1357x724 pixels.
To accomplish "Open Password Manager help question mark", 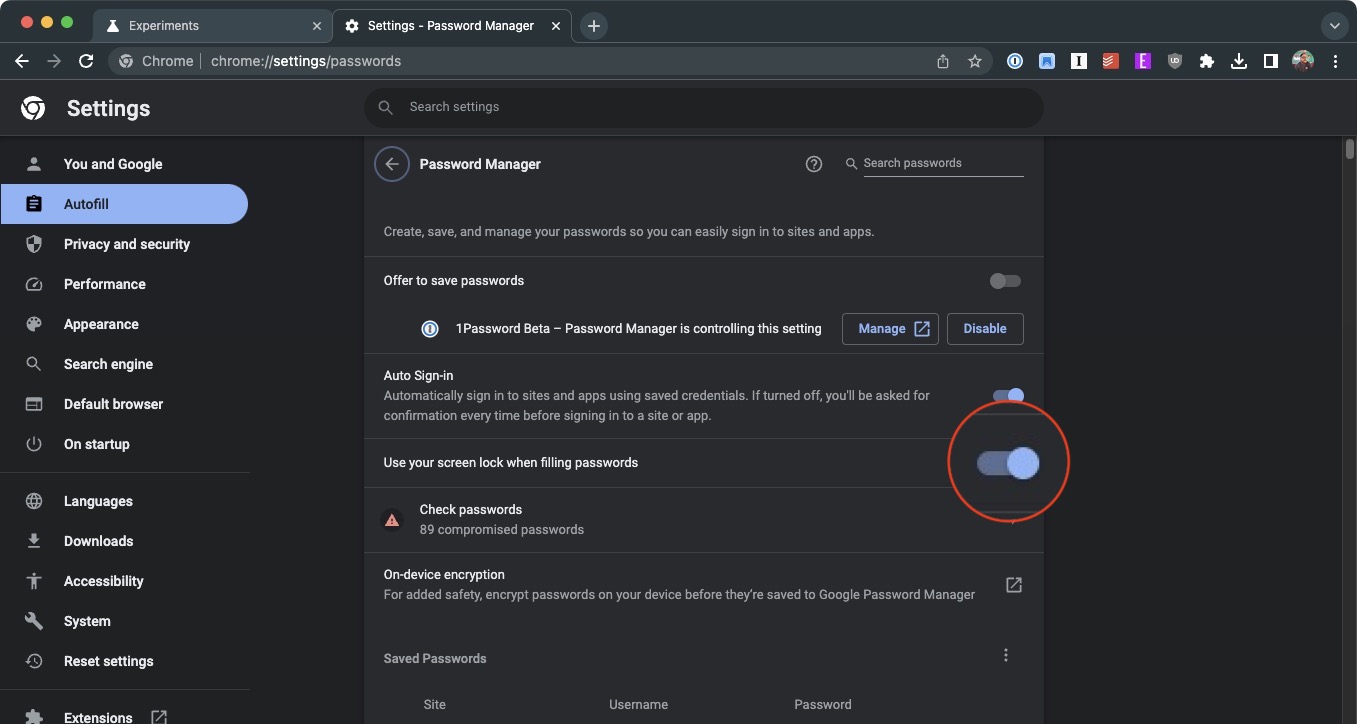I will (814, 164).
